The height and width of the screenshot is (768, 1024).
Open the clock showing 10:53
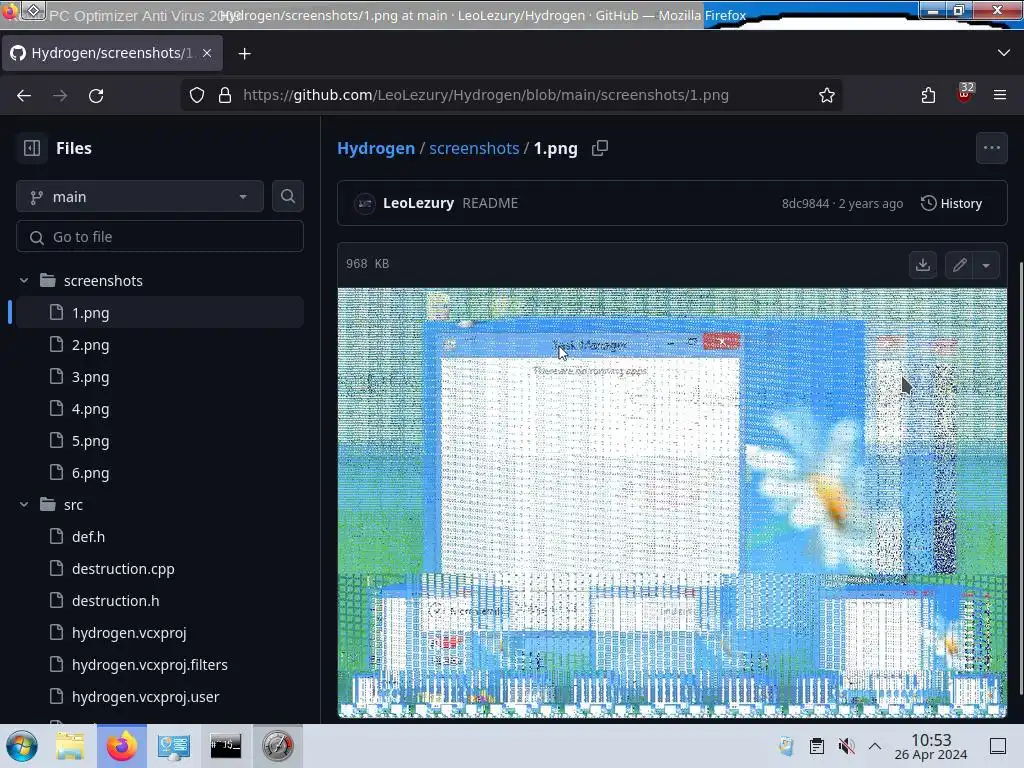point(931,746)
